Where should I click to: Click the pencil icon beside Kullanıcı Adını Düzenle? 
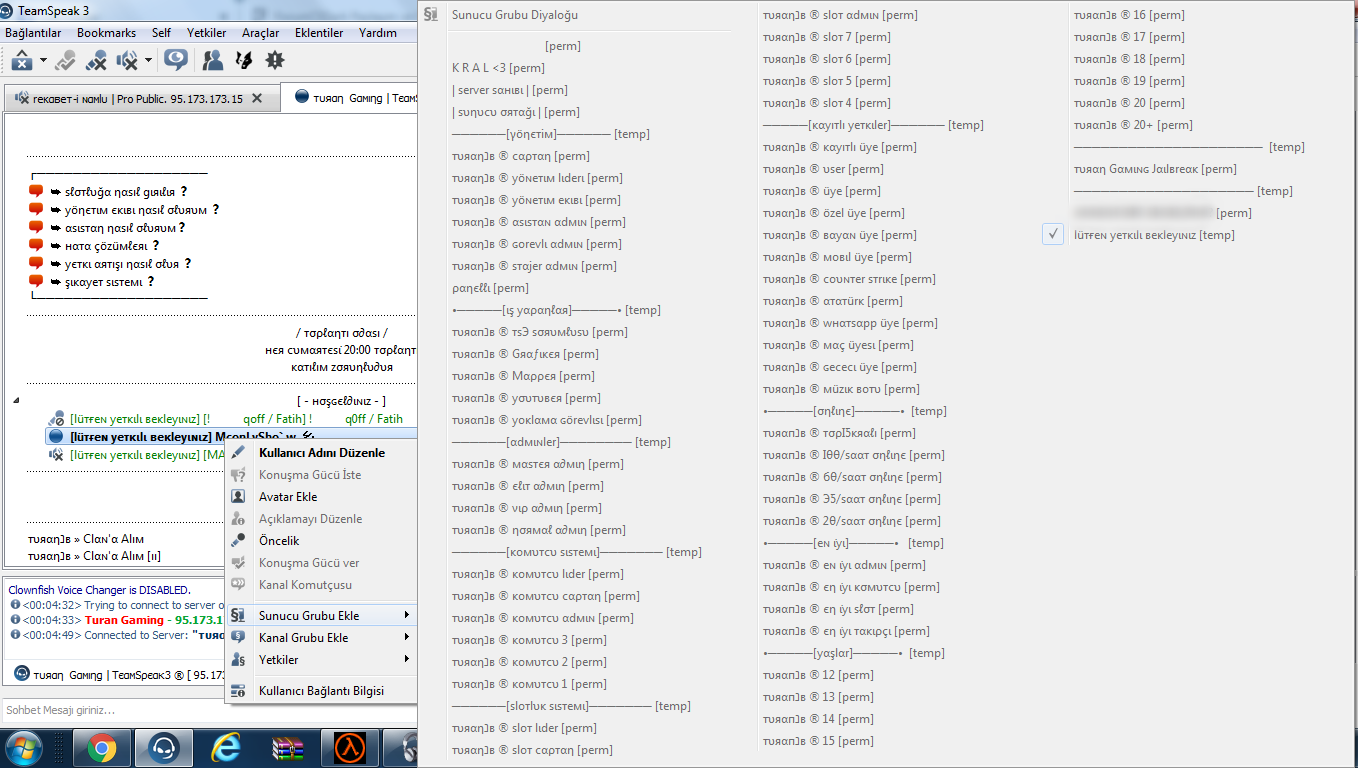(239, 453)
